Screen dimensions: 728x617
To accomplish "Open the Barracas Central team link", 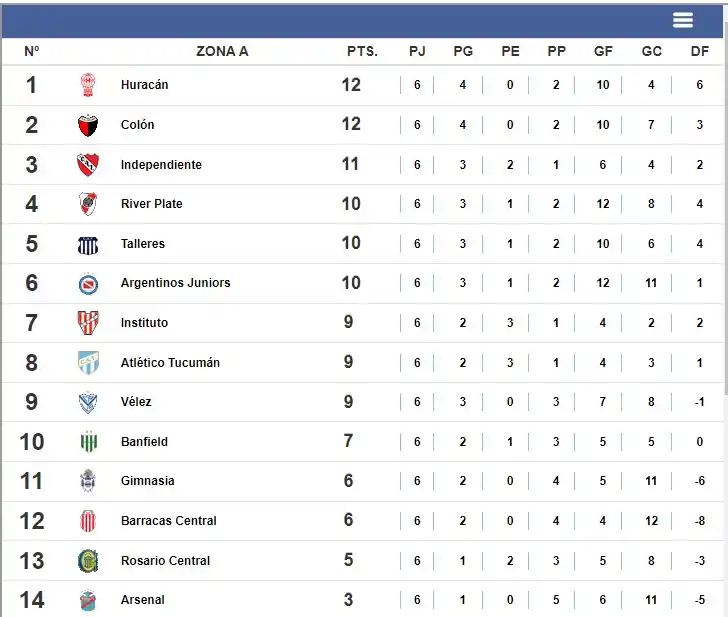I will [x=169, y=521].
